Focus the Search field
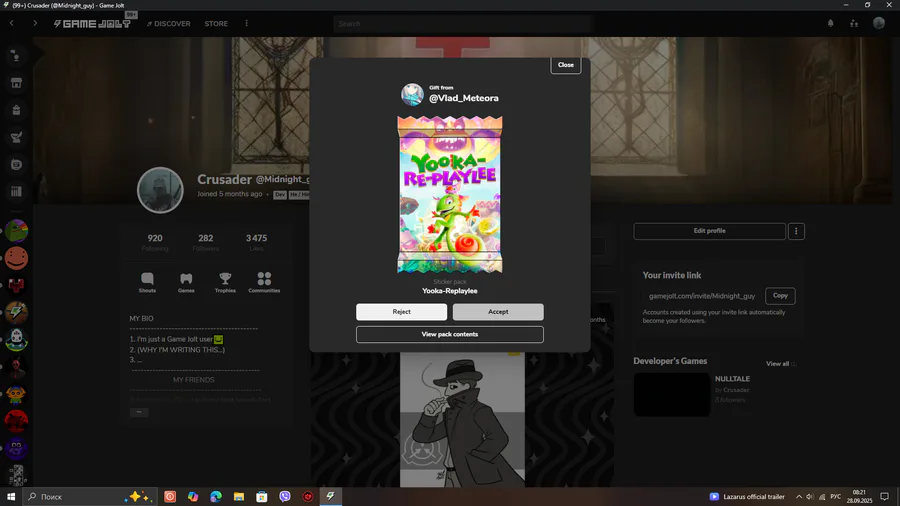Image resolution: width=900 pixels, height=506 pixels. coord(462,24)
